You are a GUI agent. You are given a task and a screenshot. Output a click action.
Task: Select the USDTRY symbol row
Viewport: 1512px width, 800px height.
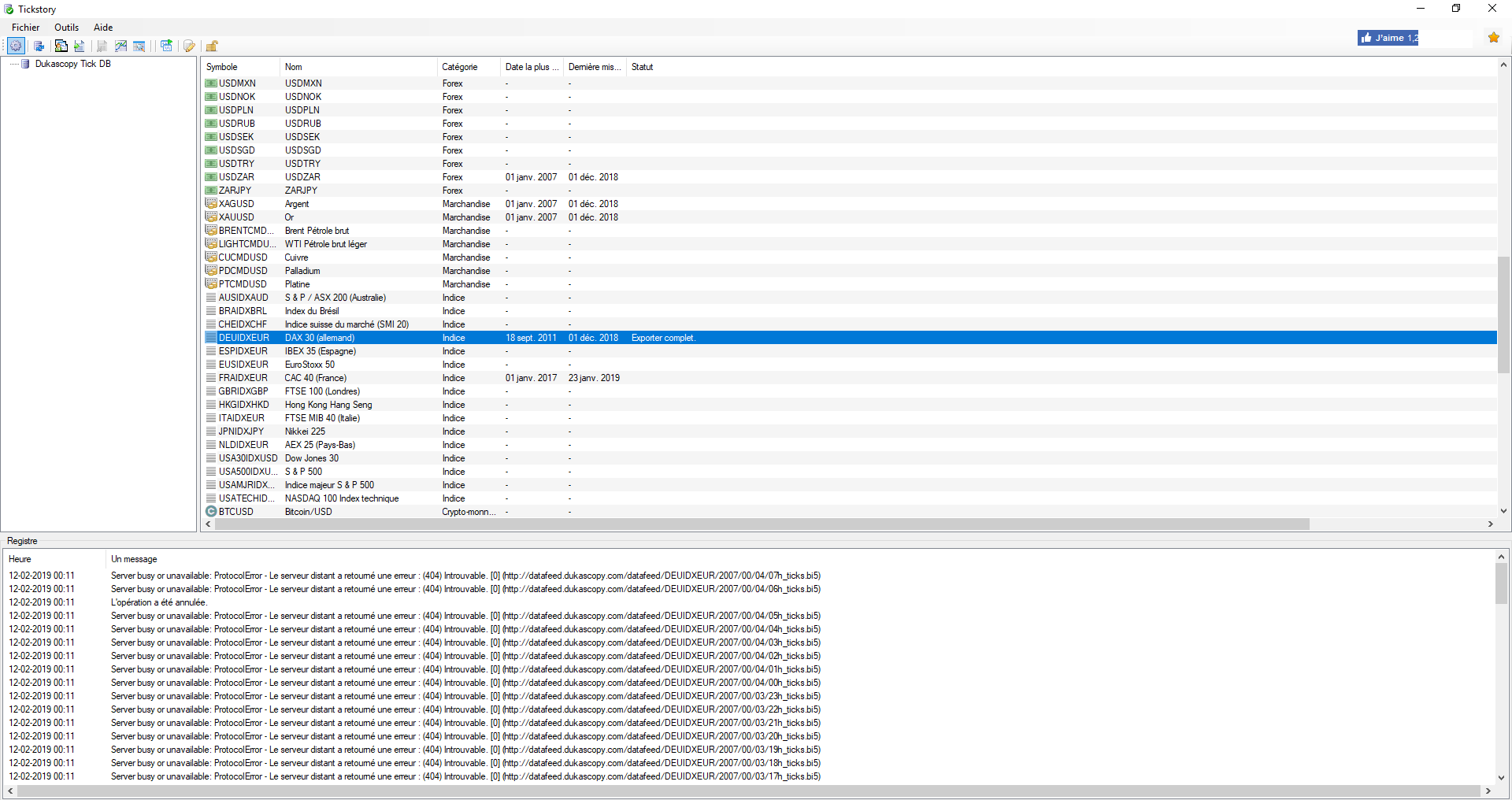click(x=849, y=164)
